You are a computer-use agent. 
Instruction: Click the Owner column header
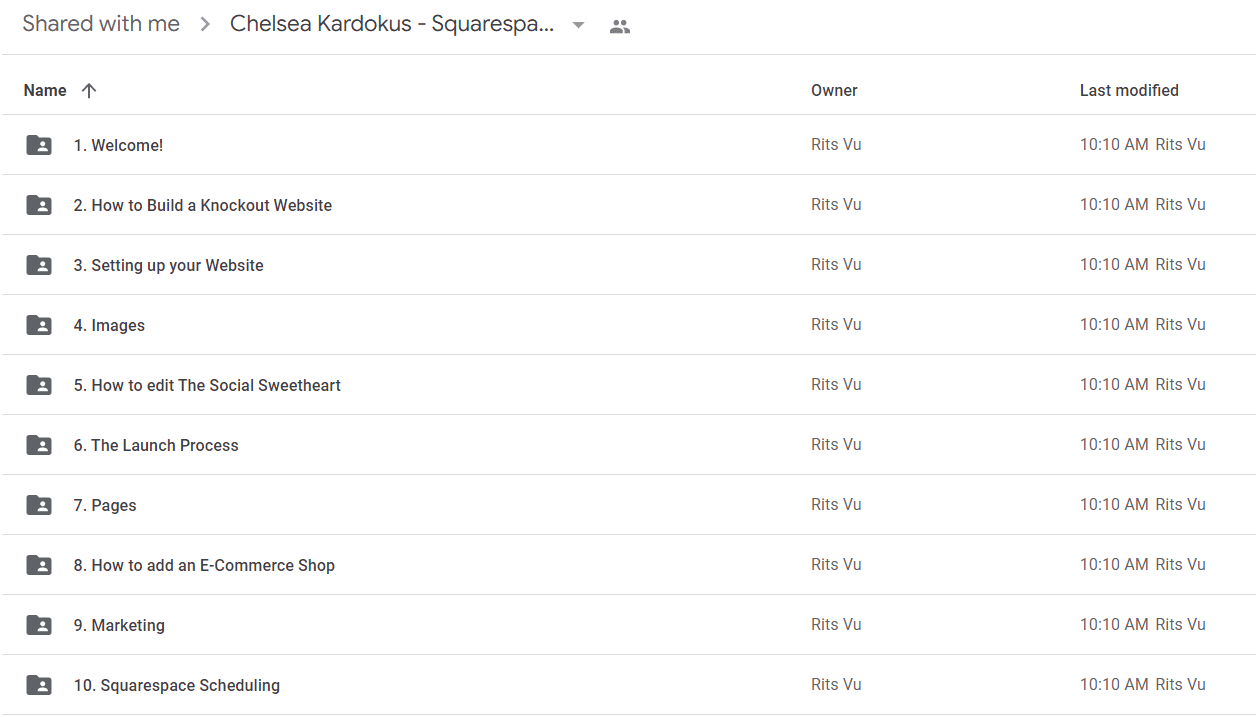tap(834, 90)
